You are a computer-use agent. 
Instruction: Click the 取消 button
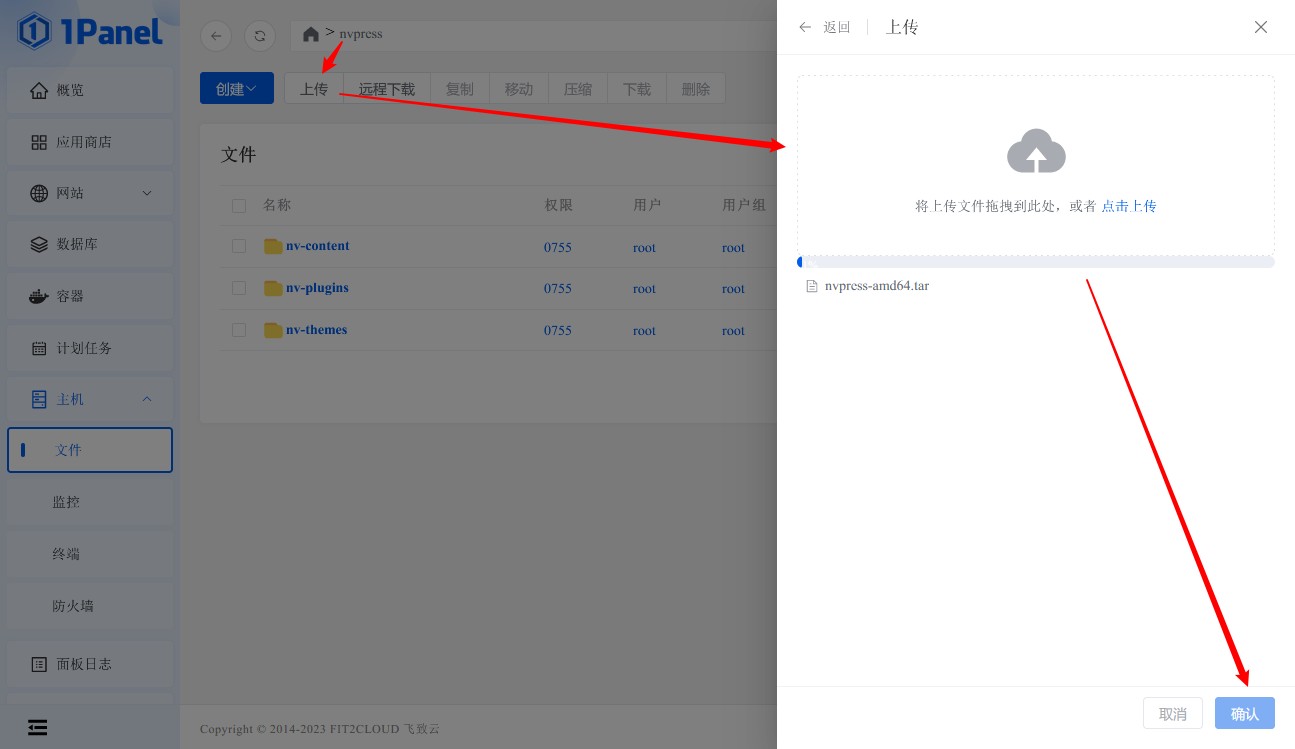tap(1173, 713)
